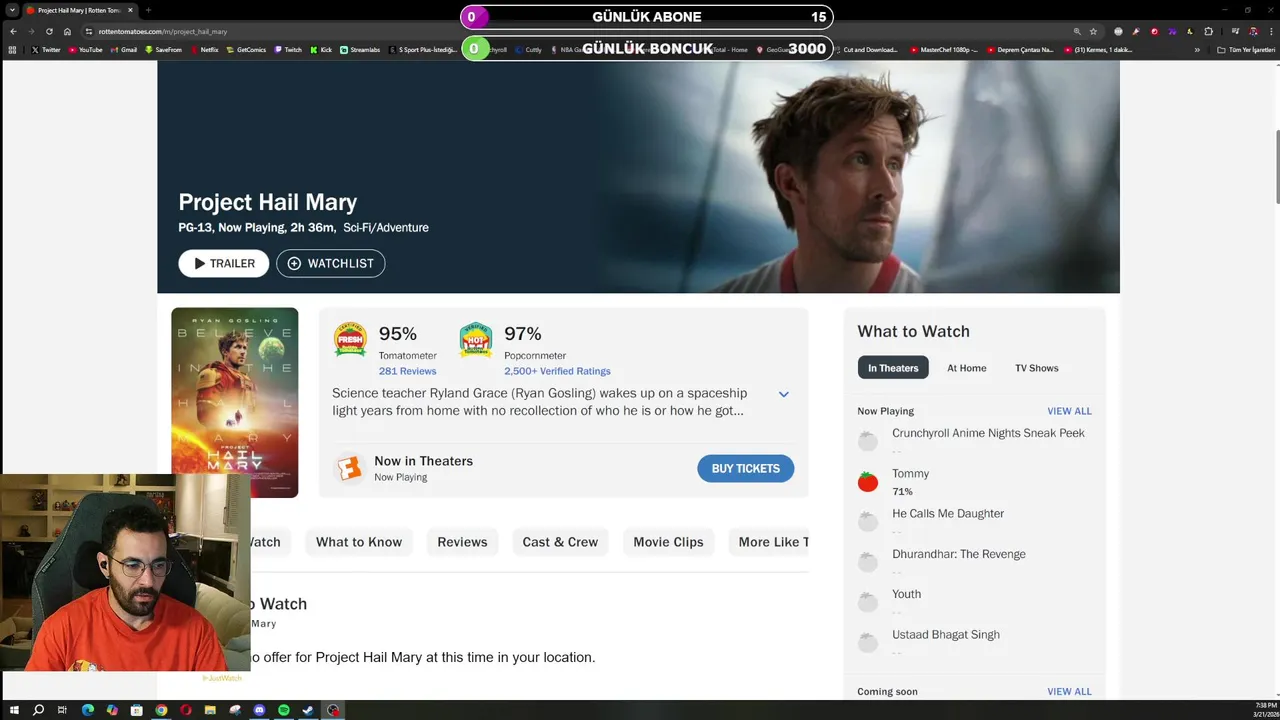Click the Project Hail Mary poster thumbnail

click(x=235, y=402)
